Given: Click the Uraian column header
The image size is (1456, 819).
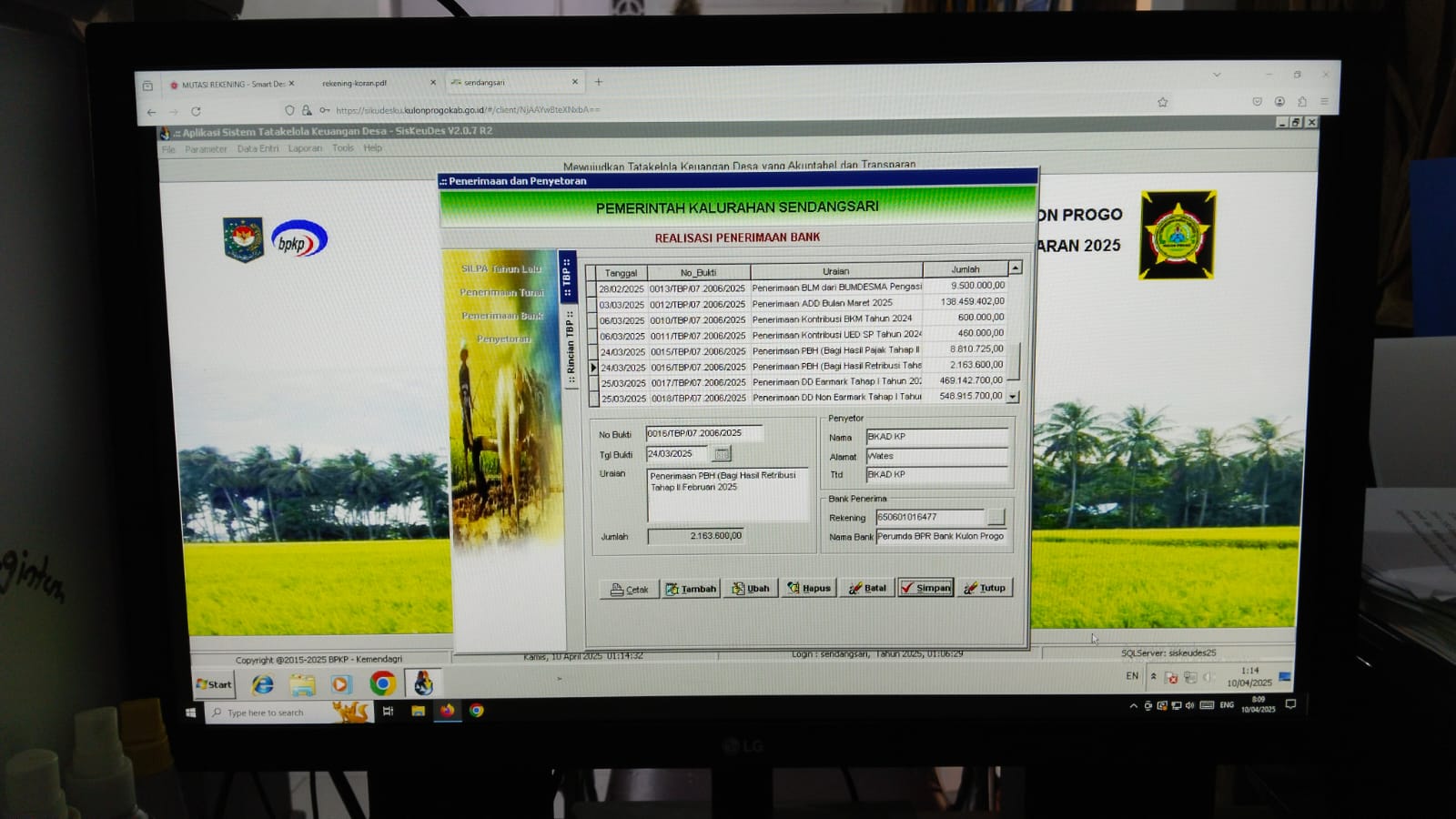Looking at the screenshot, I should click(x=836, y=270).
